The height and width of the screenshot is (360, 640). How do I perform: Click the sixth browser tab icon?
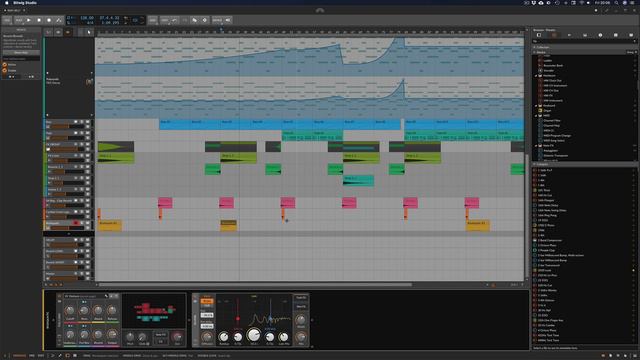click(616, 36)
